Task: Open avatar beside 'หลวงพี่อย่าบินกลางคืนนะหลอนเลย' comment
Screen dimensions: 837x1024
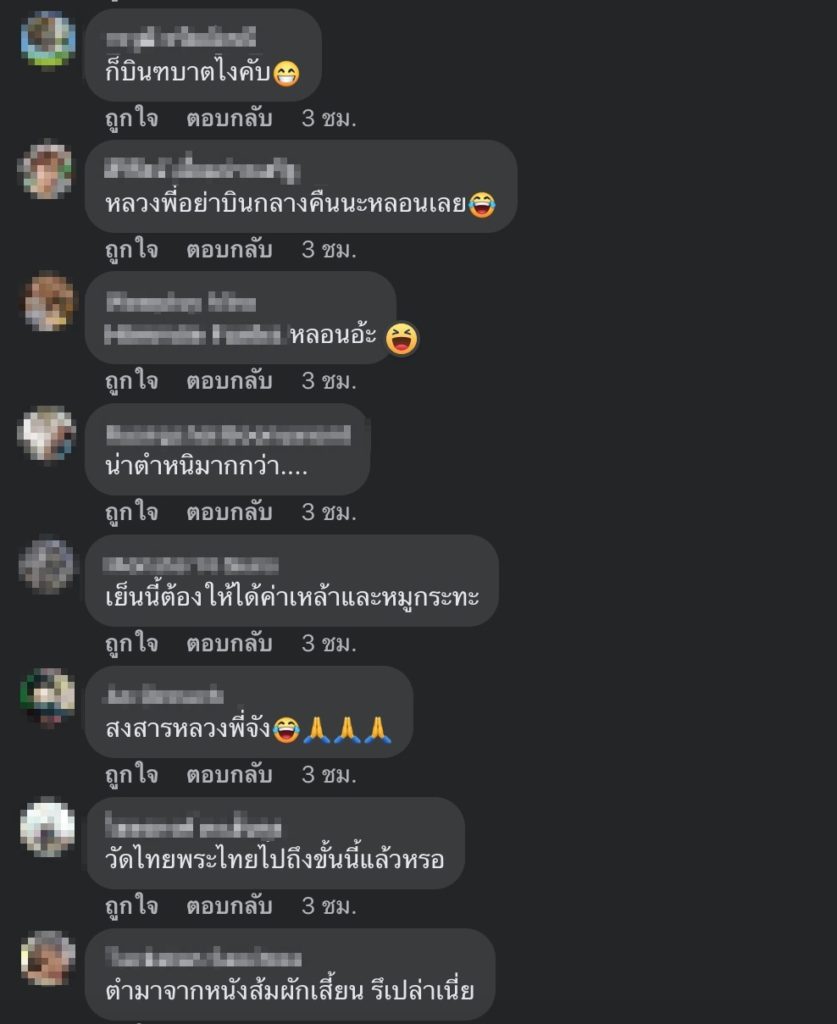Action: (48, 170)
